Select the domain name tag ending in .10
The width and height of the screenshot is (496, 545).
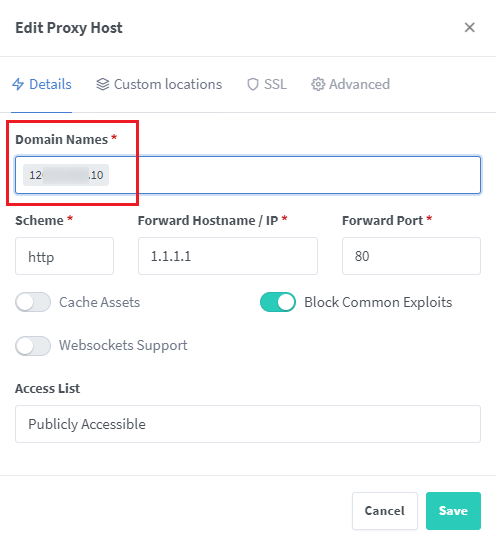[66, 175]
